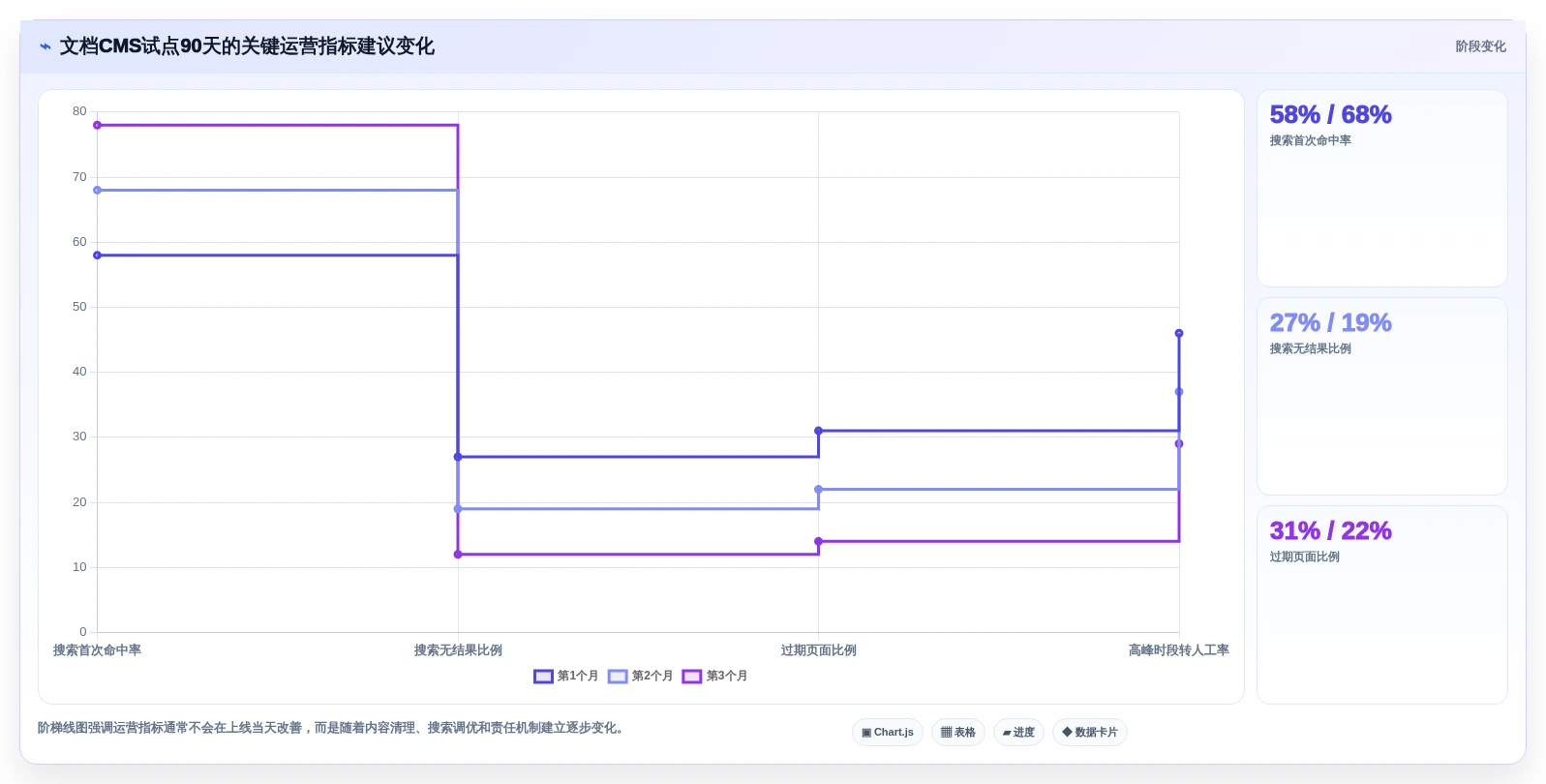Click the 第2个月 point at 68 for 搜索首次命中率
This screenshot has height=784, width=1546.
pyautogui.click(x=97, y=190)
